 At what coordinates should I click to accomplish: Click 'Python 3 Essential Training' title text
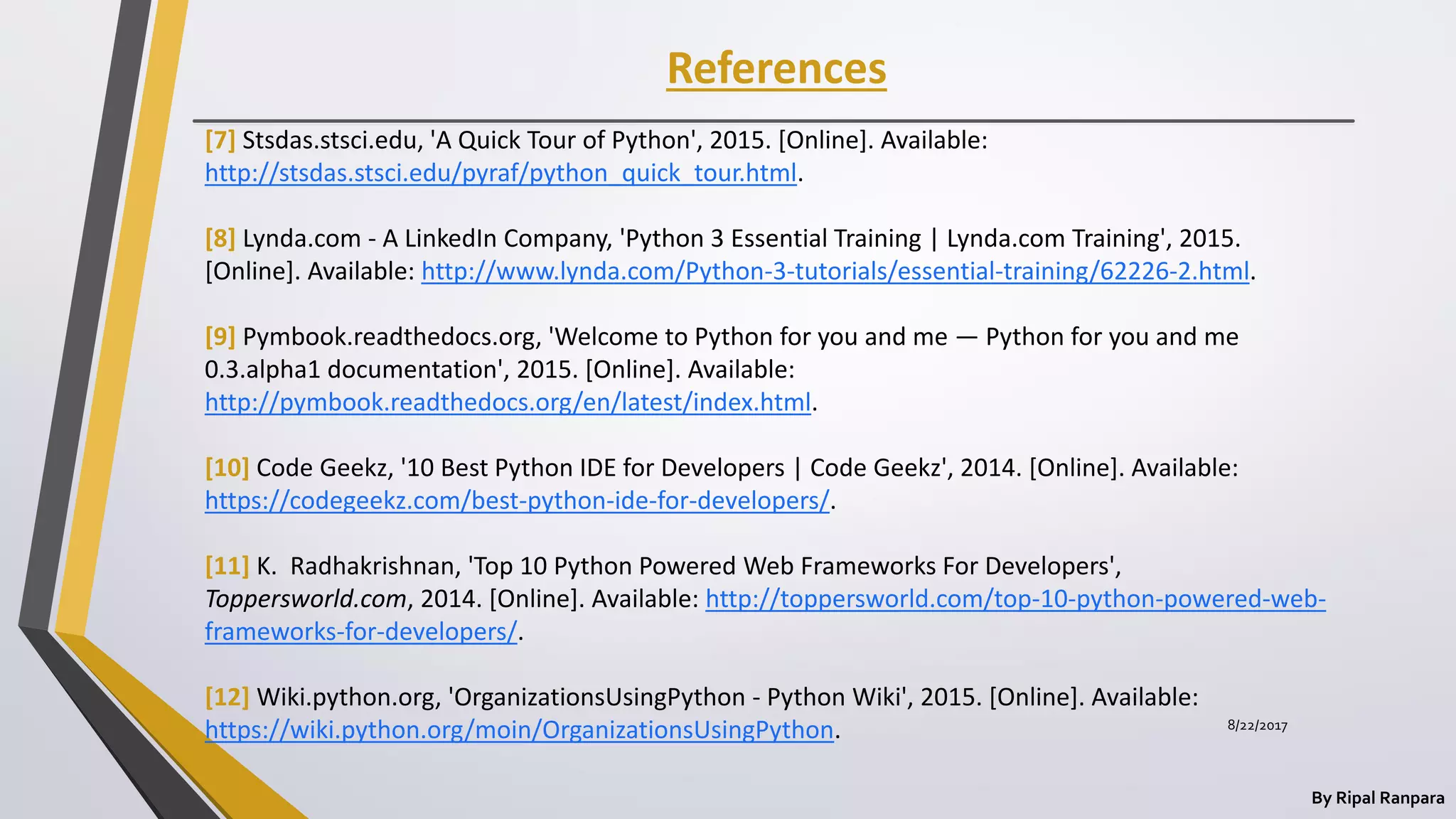(x=773, y=238)
